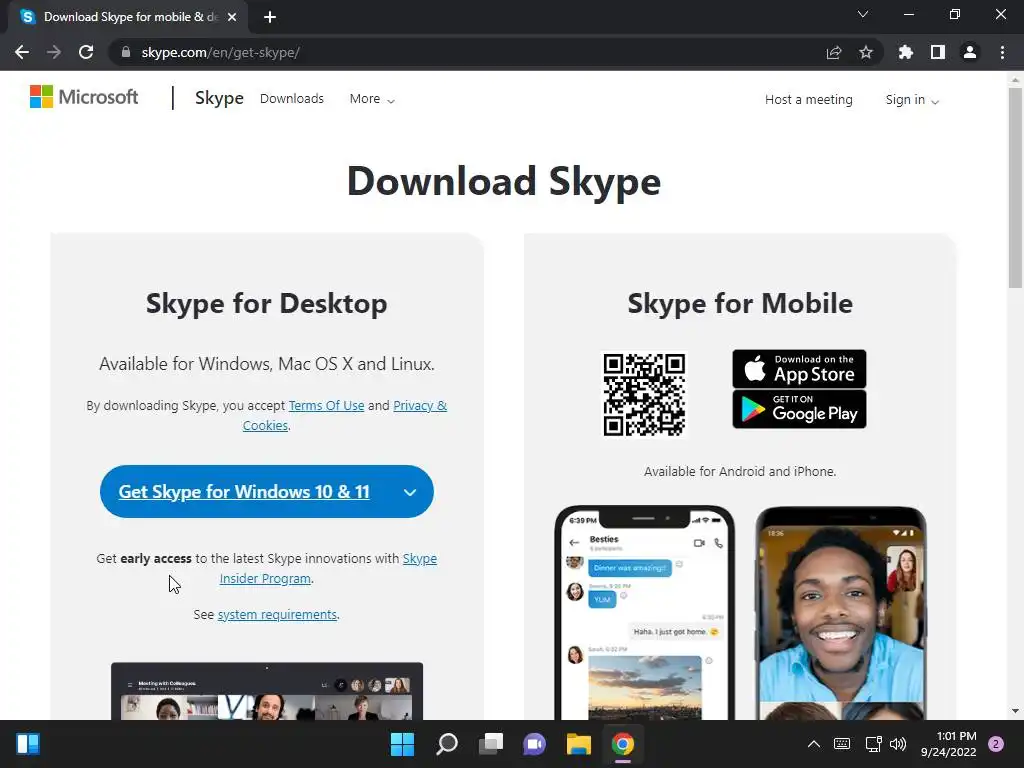Open the Chrome profile avatar

pyautogui.click(x=970, y=52)
